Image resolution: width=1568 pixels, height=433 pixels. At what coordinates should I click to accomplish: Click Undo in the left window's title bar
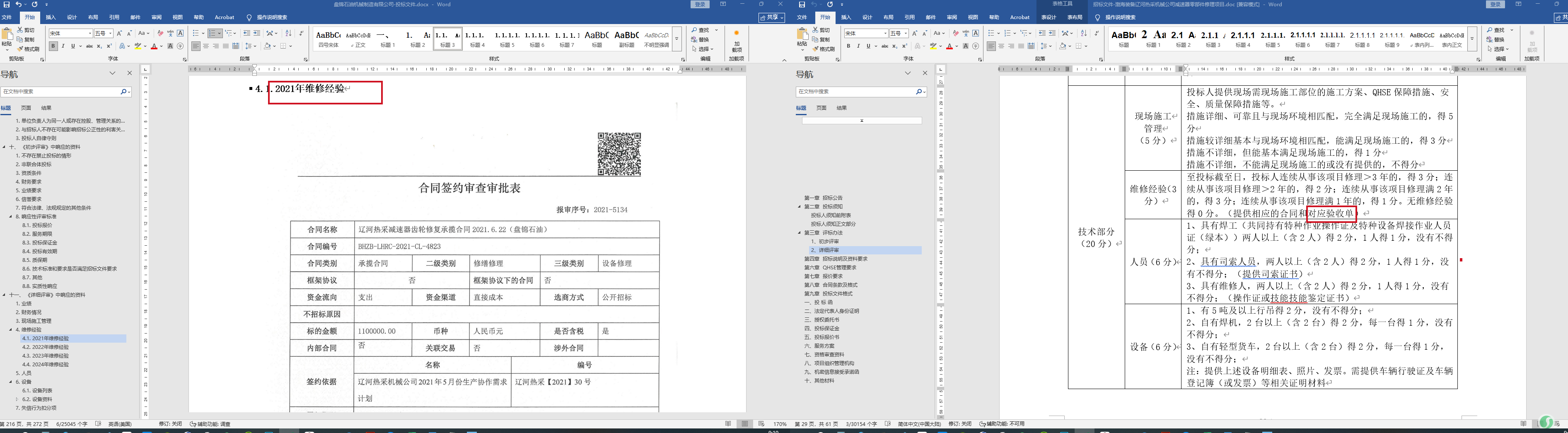pos(18,4)
